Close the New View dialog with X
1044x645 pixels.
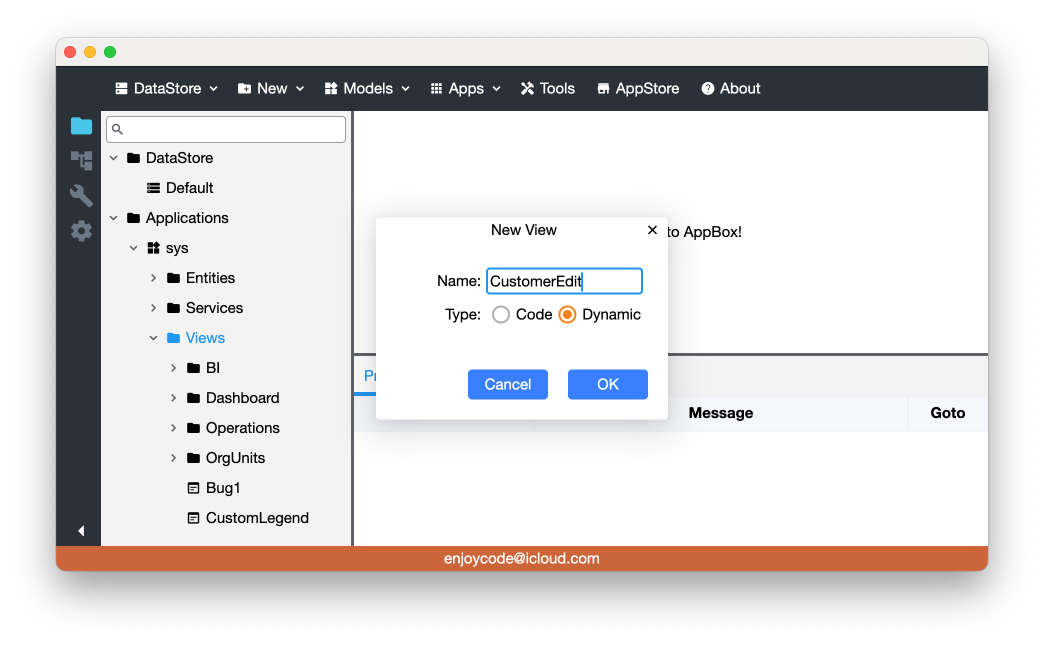tap(652, 230)
